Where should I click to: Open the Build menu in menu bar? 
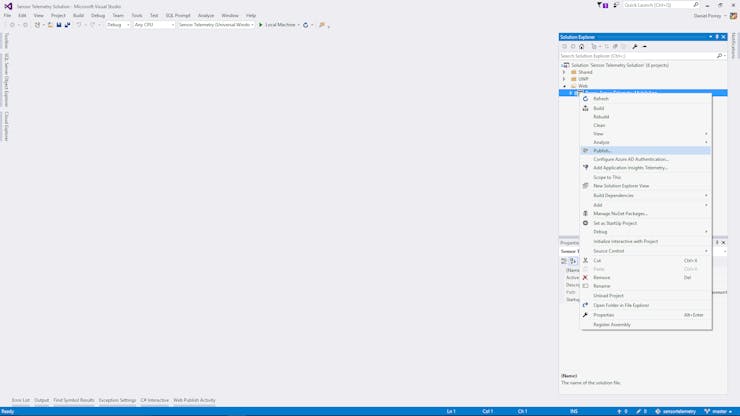(x=78, y=16)
